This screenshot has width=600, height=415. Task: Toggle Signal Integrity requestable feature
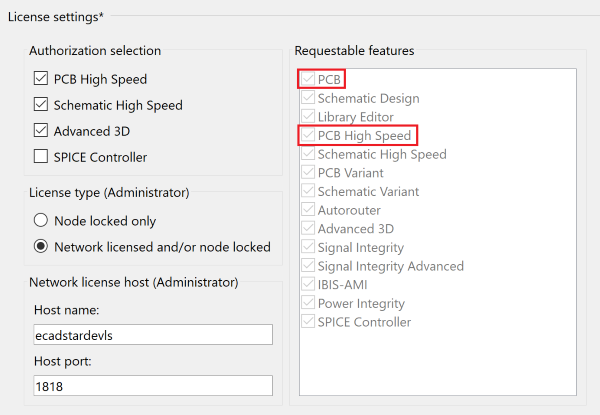(x=307, y=247)
